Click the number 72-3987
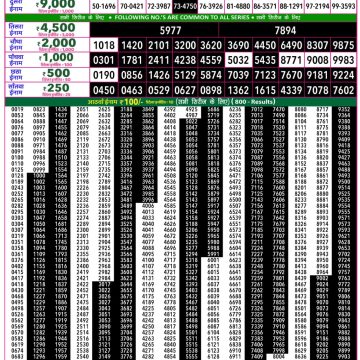Screen dimensions: 360x360 [x=159, y=6]
